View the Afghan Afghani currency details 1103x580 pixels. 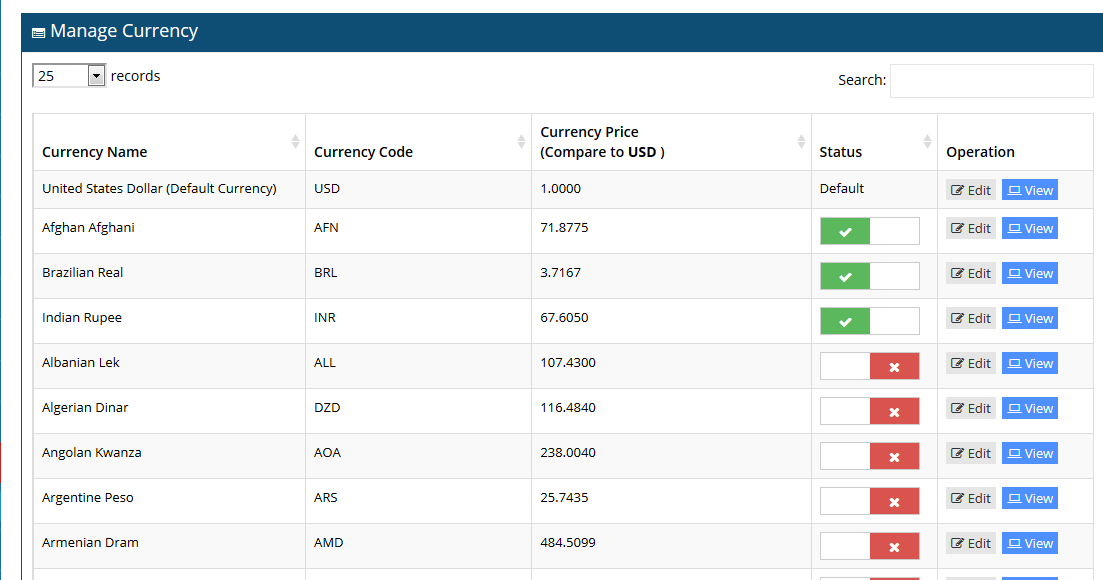[x=1029, y=229]
